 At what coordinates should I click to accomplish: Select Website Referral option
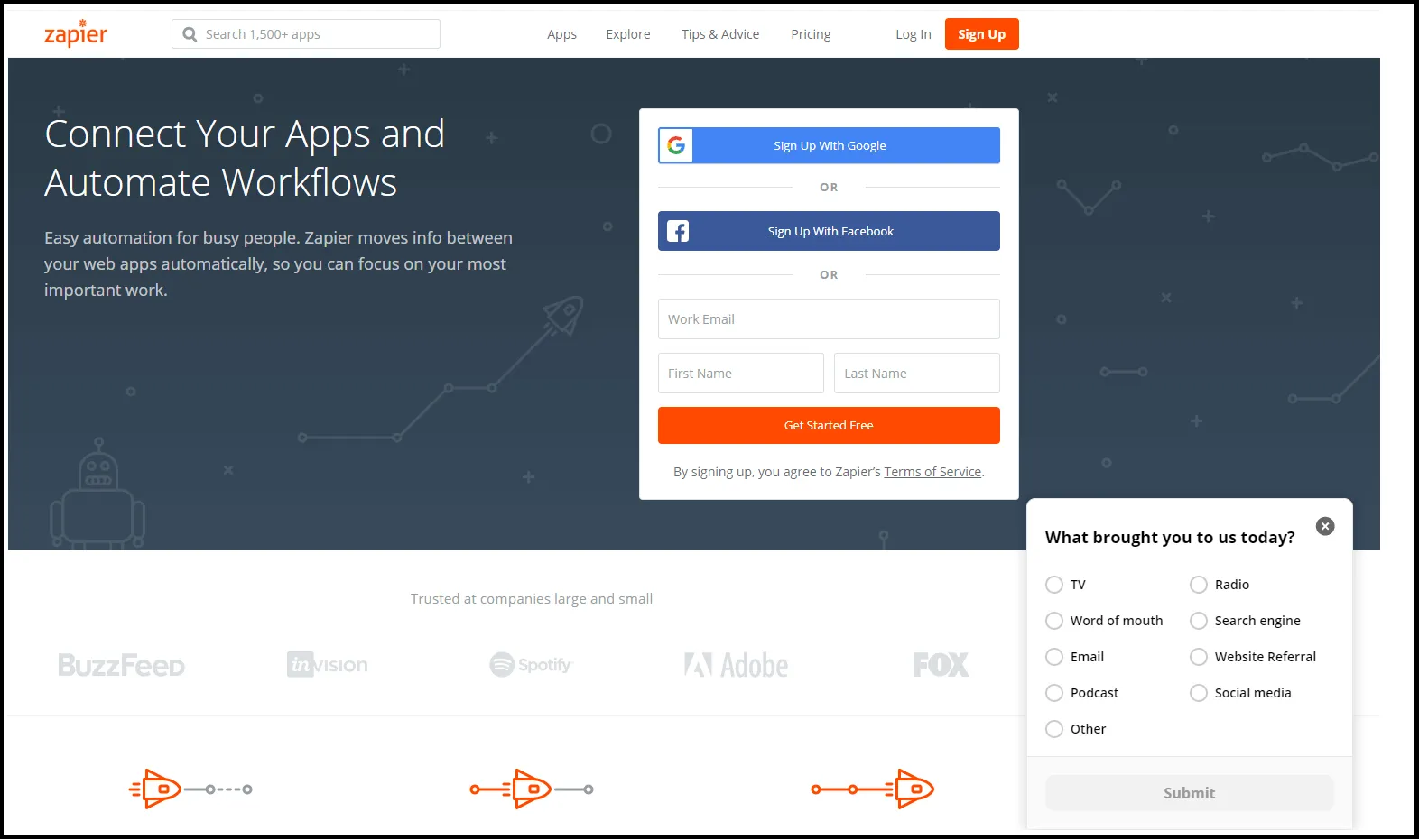click(1199, 657)
